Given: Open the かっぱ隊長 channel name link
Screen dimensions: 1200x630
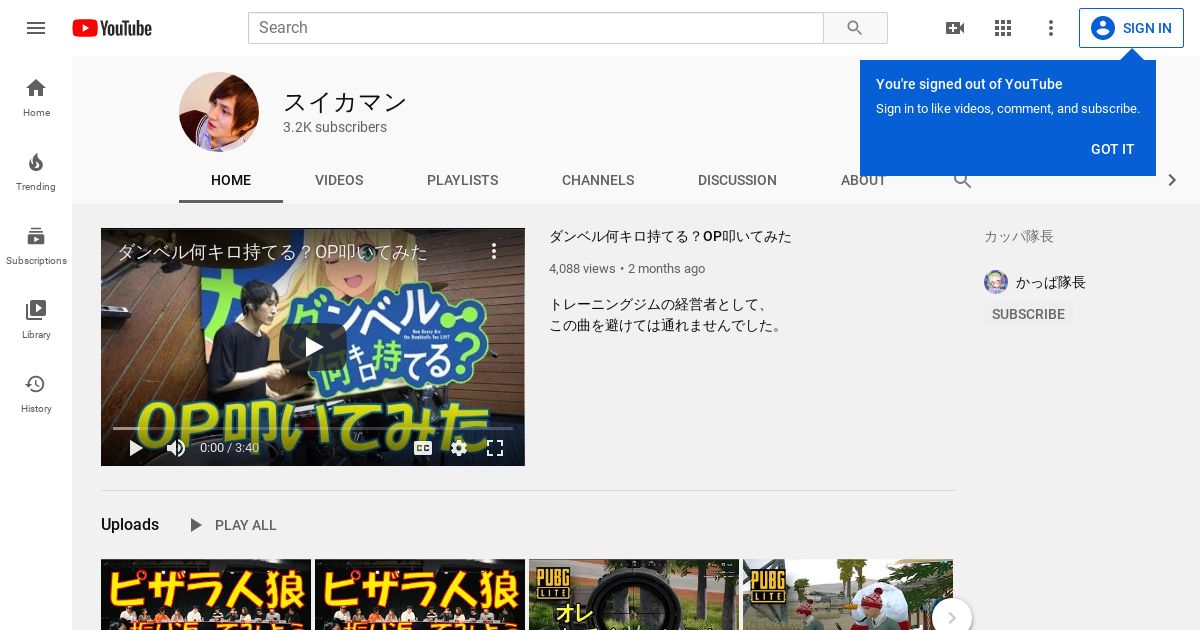Looking at the screenshot, I should 1051,283.
